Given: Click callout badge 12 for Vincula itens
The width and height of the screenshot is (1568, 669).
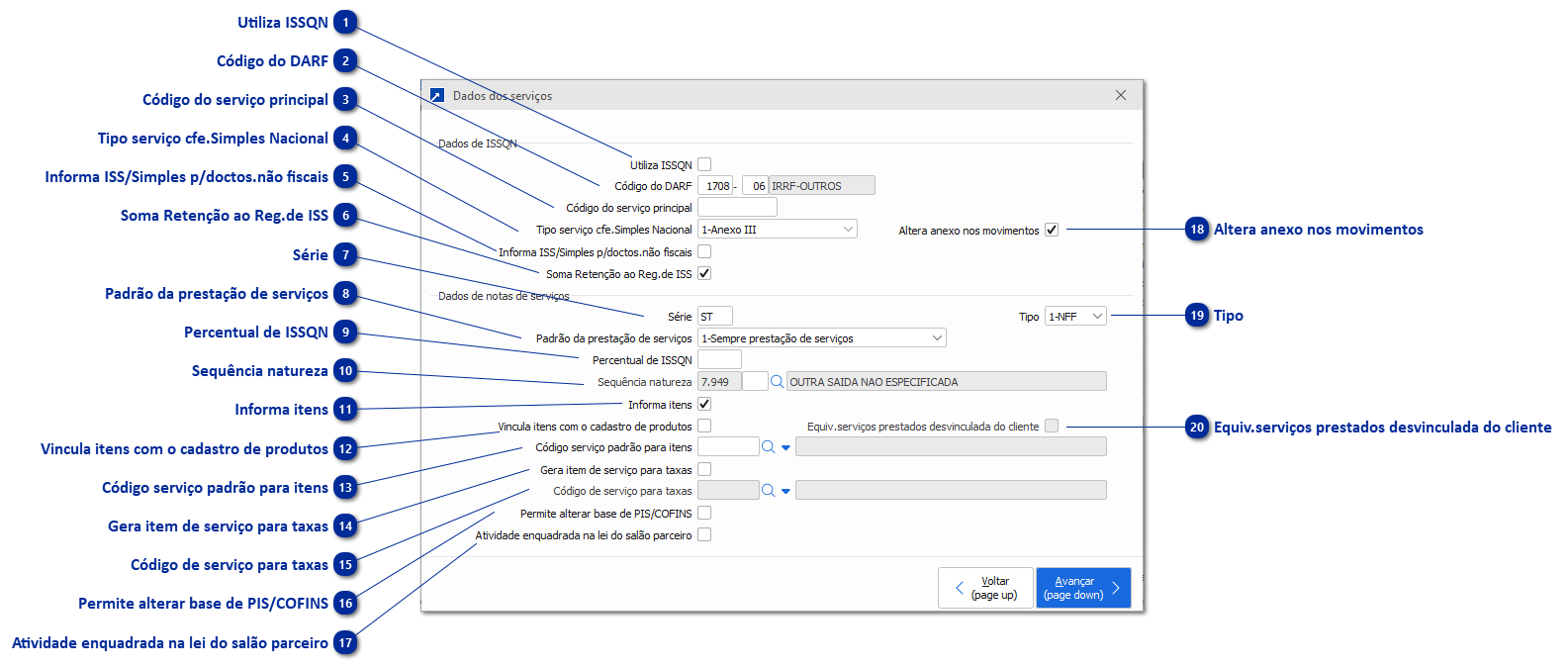Looking at the screenshot, I should (x=346, y=449).
